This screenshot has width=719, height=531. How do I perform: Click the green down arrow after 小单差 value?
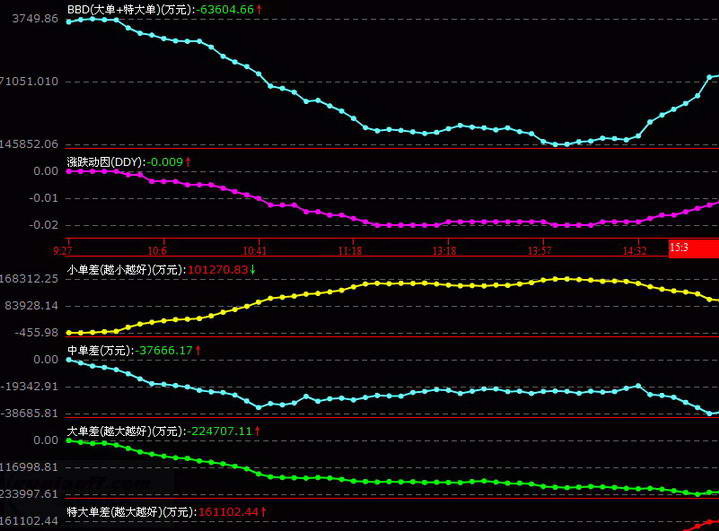(253, 270)
